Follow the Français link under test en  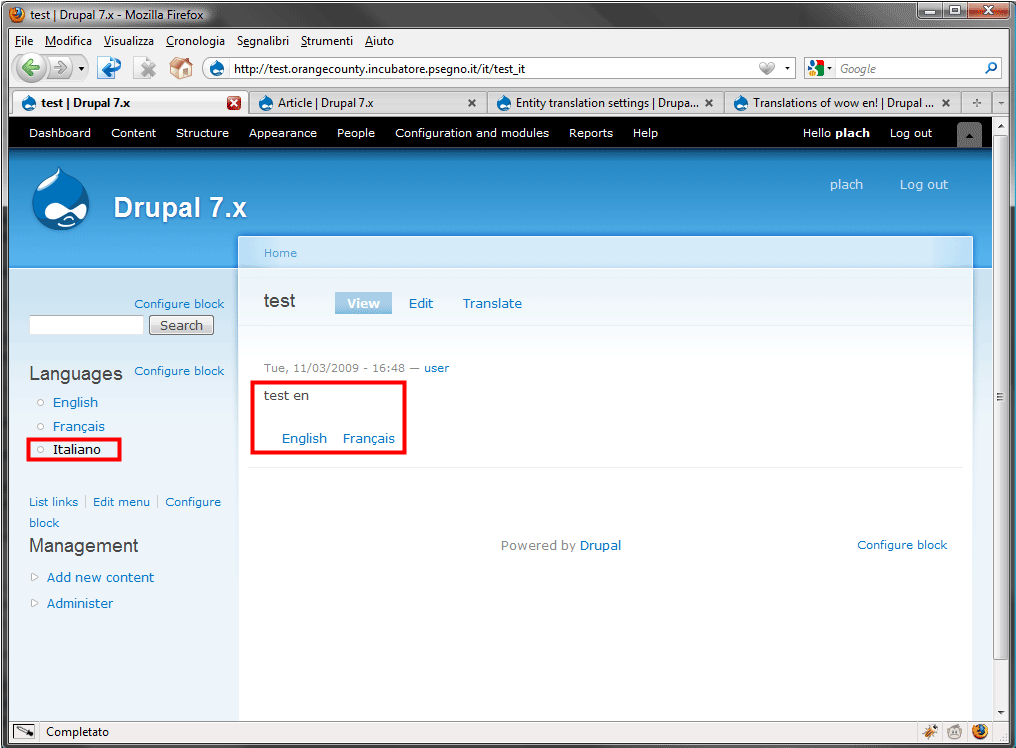(x=369, y=438)
